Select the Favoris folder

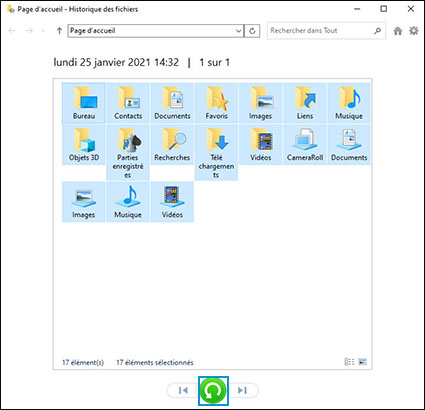tap(216, 103)
